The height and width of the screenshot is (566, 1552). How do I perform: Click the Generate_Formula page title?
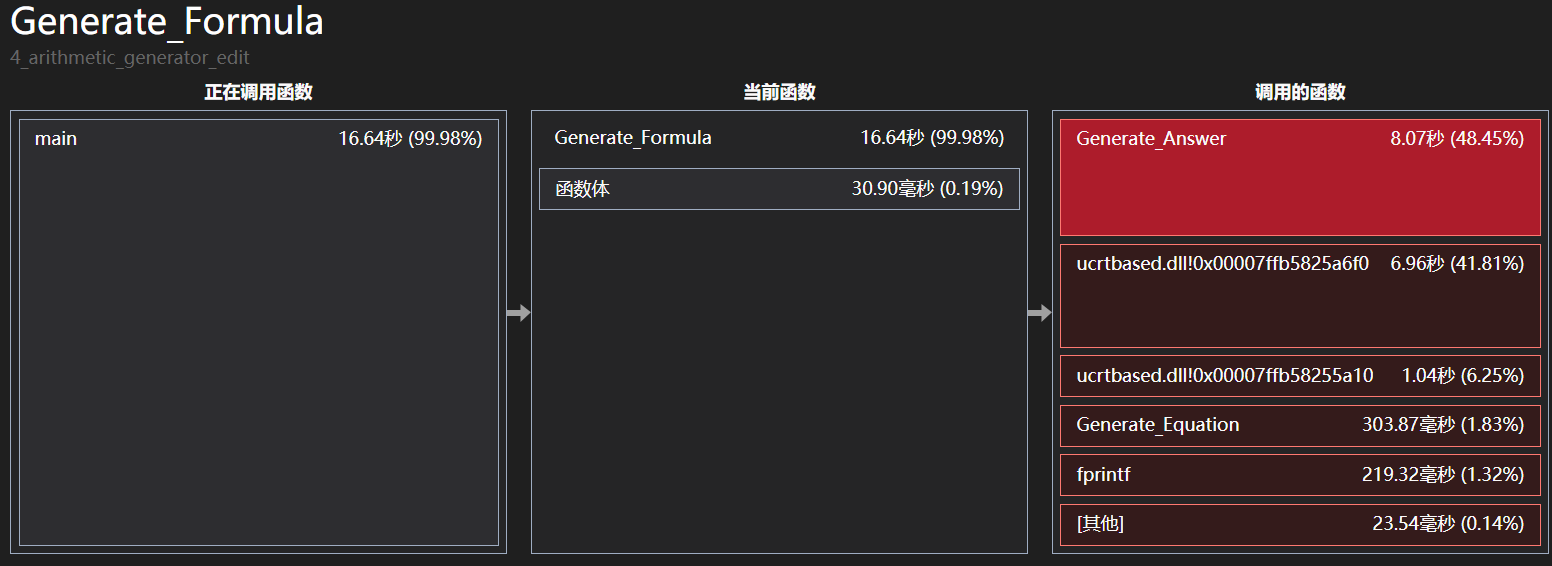click(x=167, y=22)
